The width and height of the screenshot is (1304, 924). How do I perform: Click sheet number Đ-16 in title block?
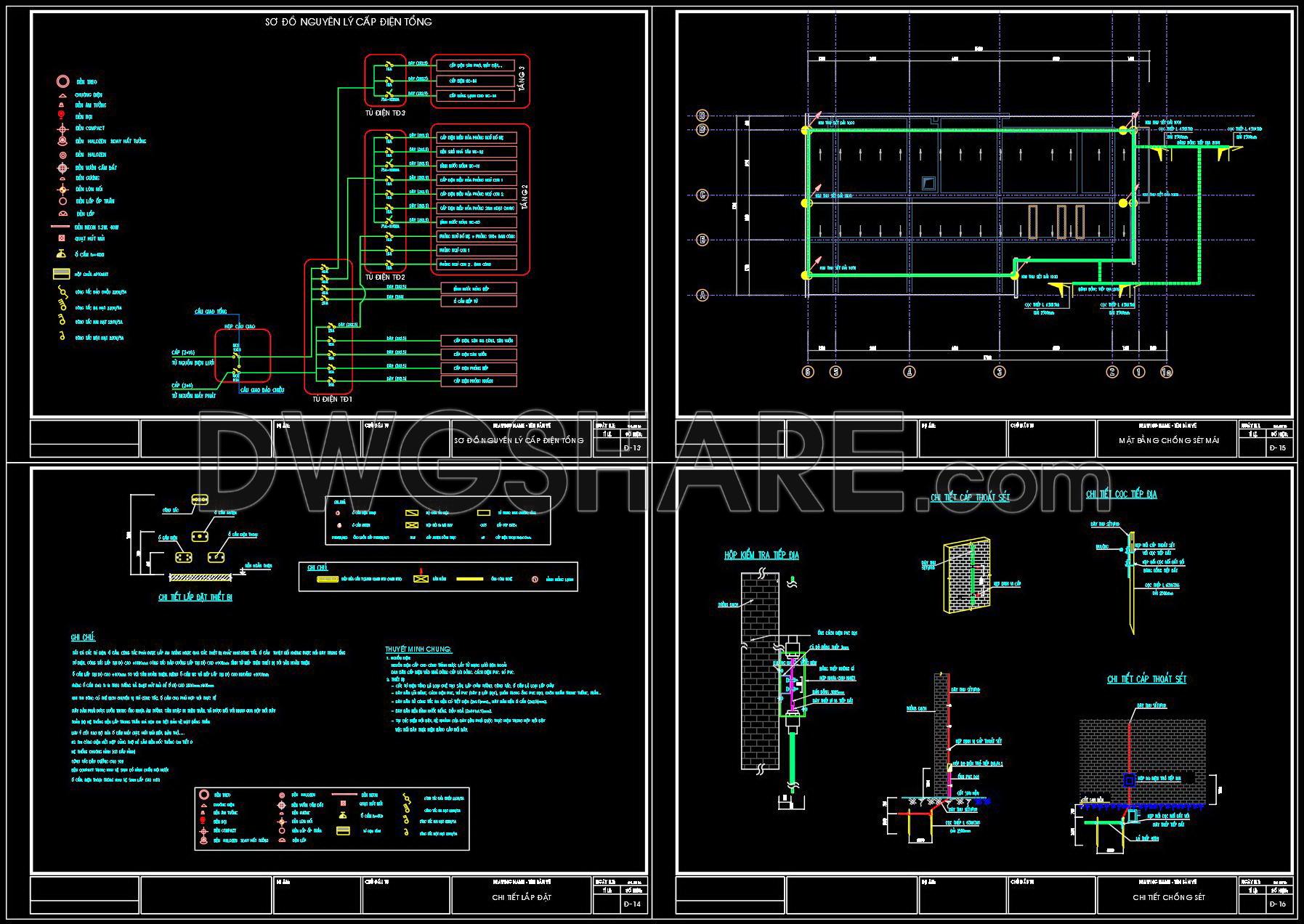click(x=1279, y=904)
